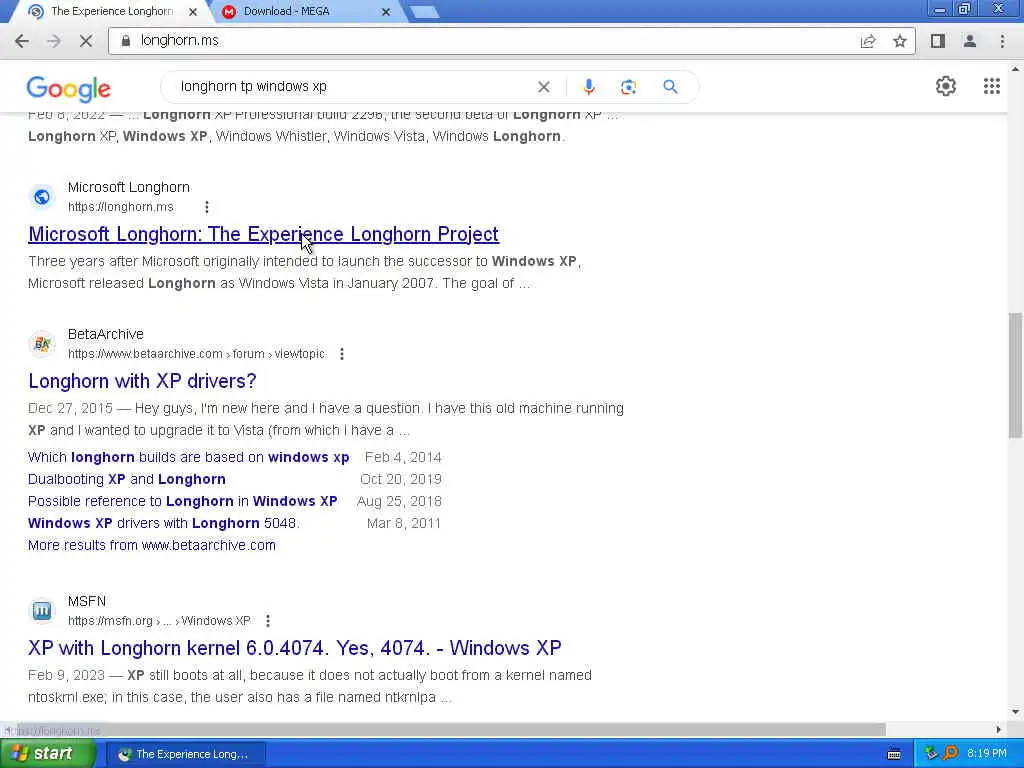Click the msfn.org Windows XP URL
Screen dimensions: 1024x768
(159, 621)
